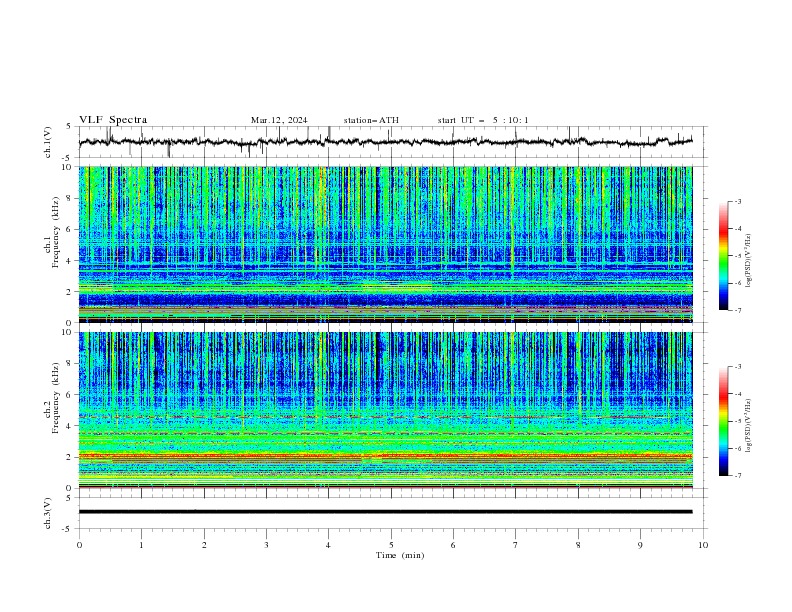This screenshot has height=612, width=792.
Task: Click the time axis tick label "9"
Action: 640,545
